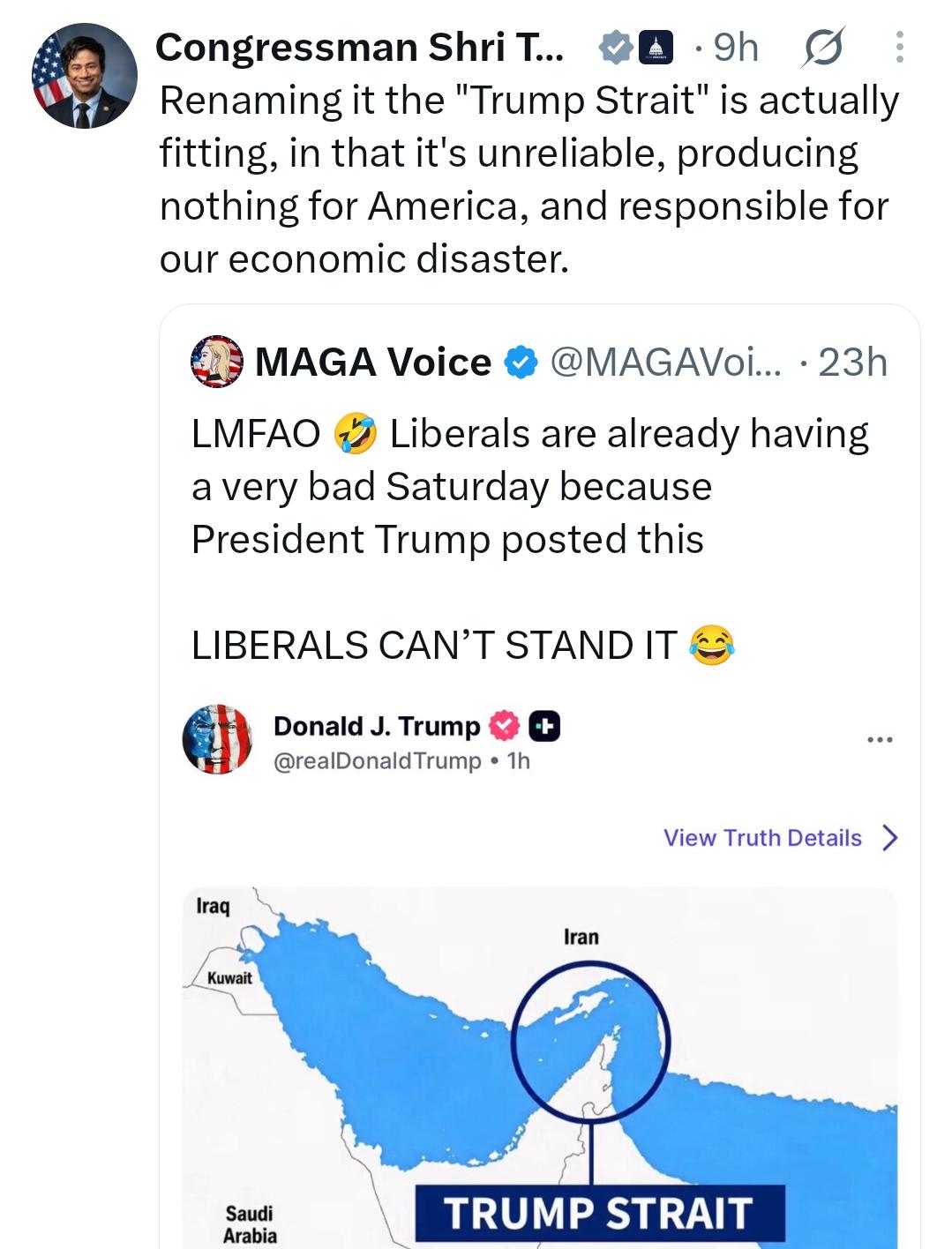Open the View Truth Details link

click(762, 838)
